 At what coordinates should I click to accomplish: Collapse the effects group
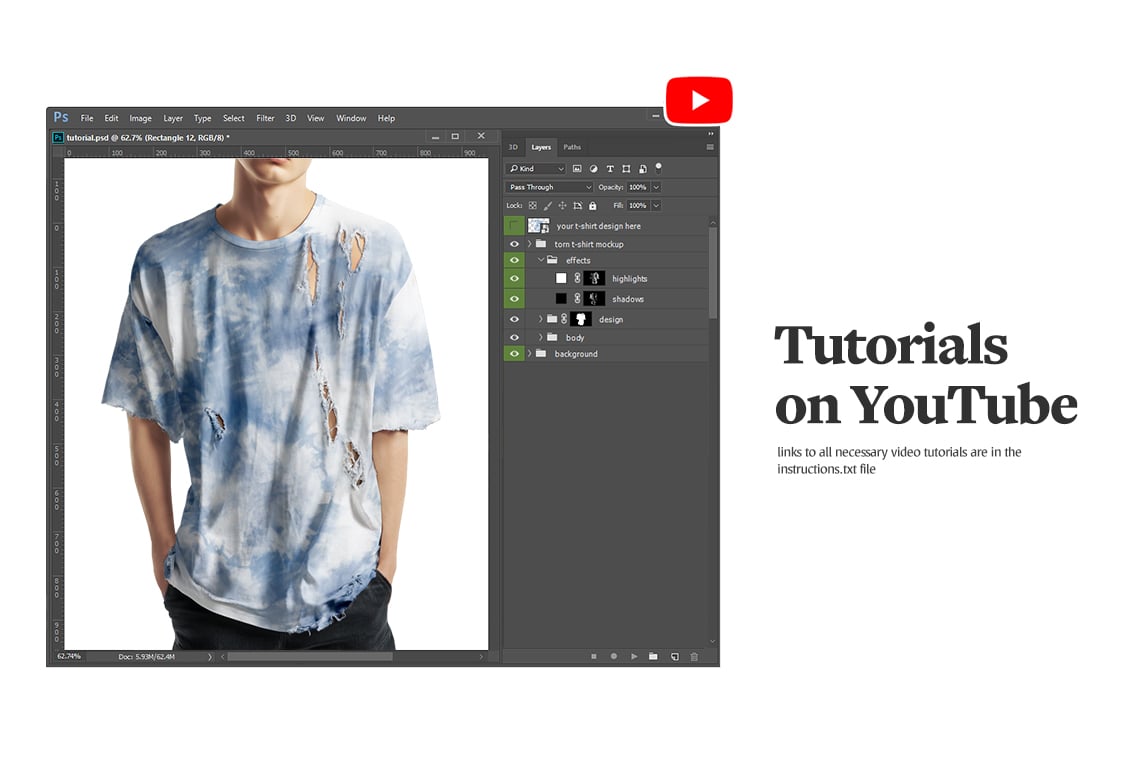[540, 260]
